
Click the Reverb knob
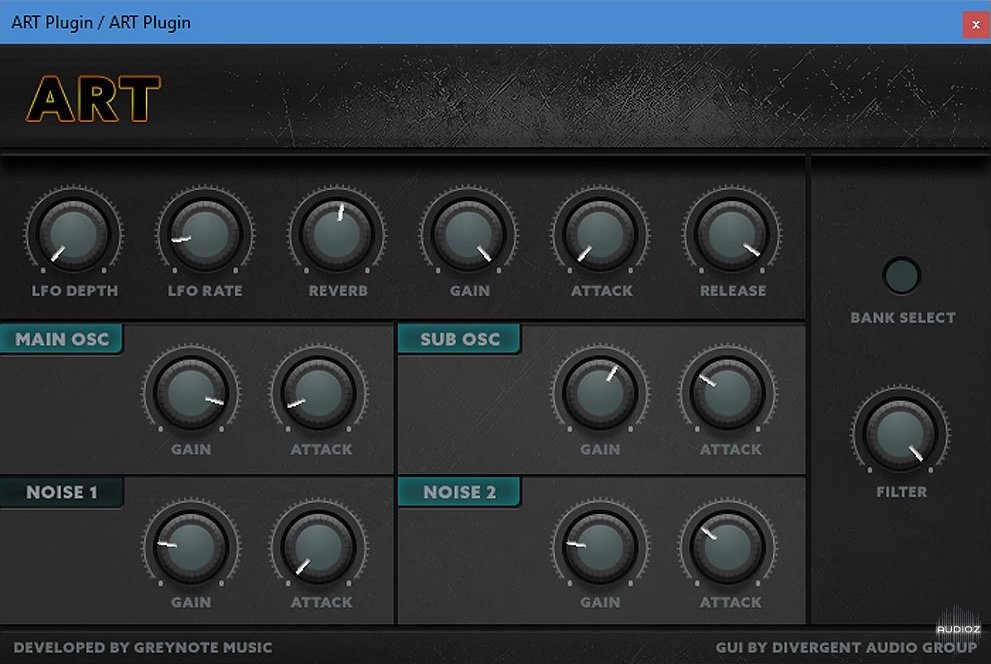pos(337,235)
